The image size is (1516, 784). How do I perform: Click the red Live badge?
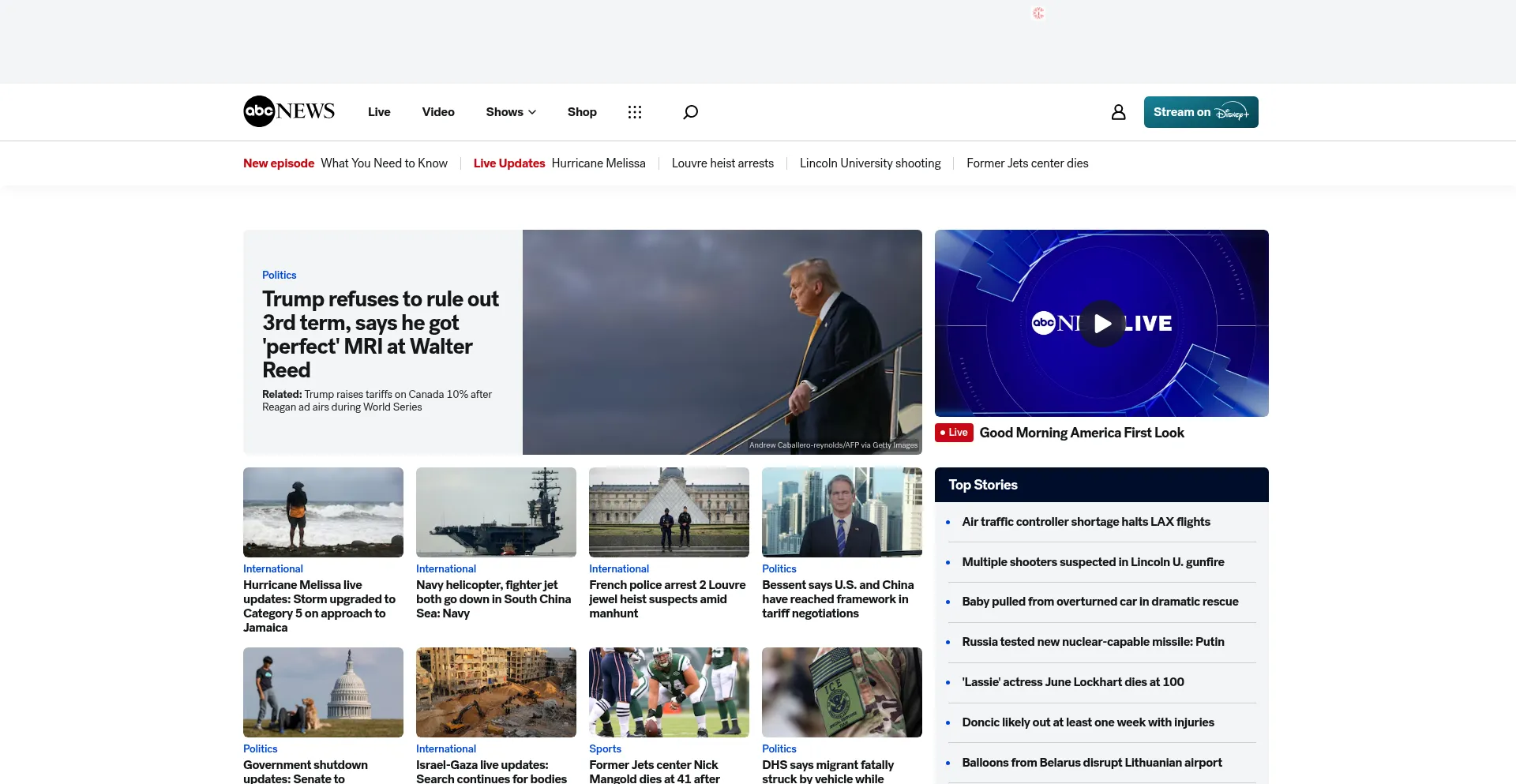(x=954, y=433)
